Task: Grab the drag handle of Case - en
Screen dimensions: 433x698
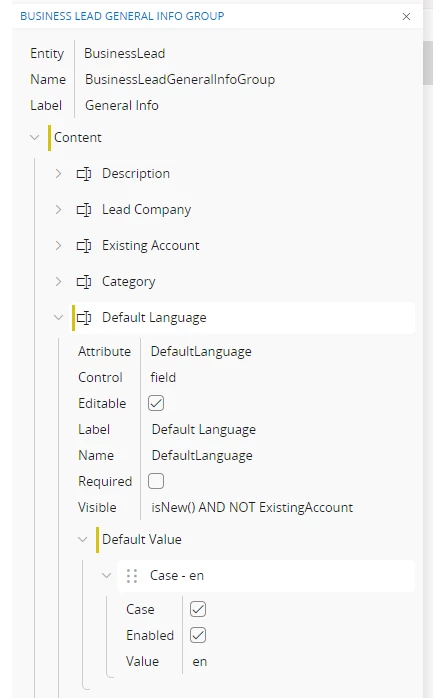Action: 132,576
